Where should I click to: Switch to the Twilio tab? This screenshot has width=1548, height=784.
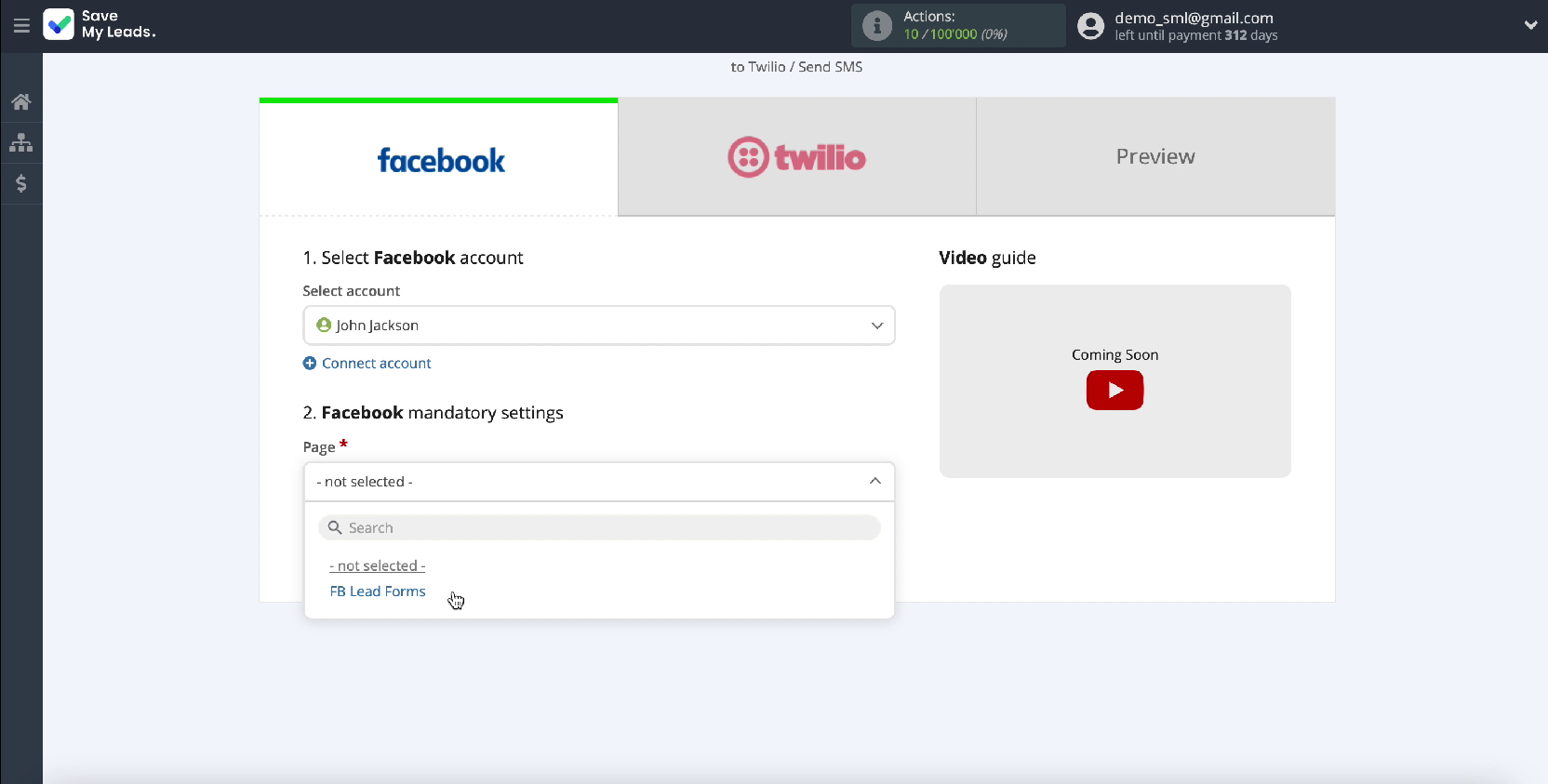tap(797, 157)
